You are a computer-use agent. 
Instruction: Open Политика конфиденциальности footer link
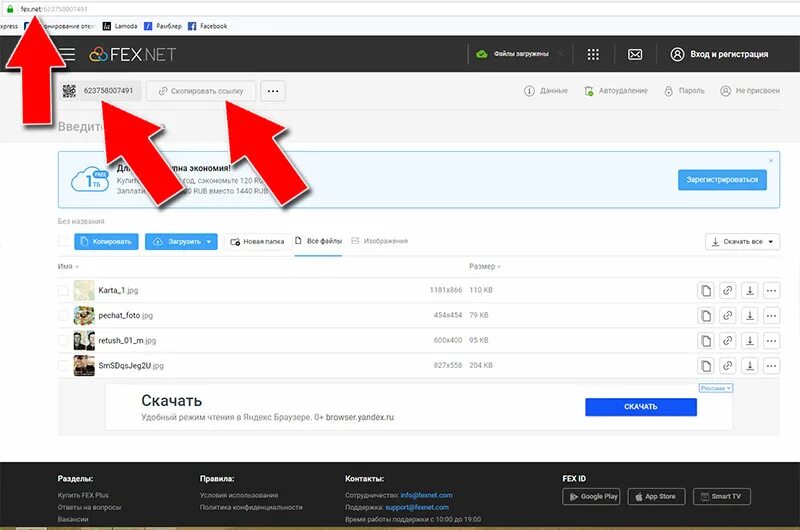251,507
